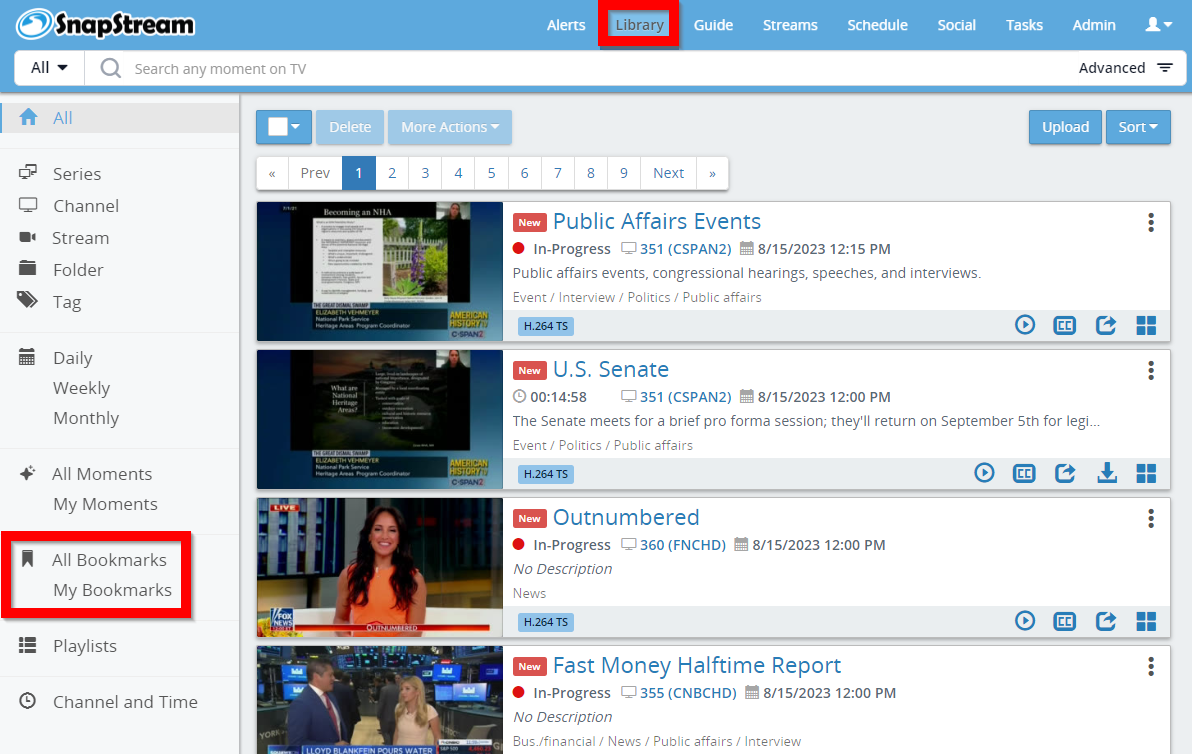Browse by Tag in sidebar
The image size is (1192, 754).
66,303
